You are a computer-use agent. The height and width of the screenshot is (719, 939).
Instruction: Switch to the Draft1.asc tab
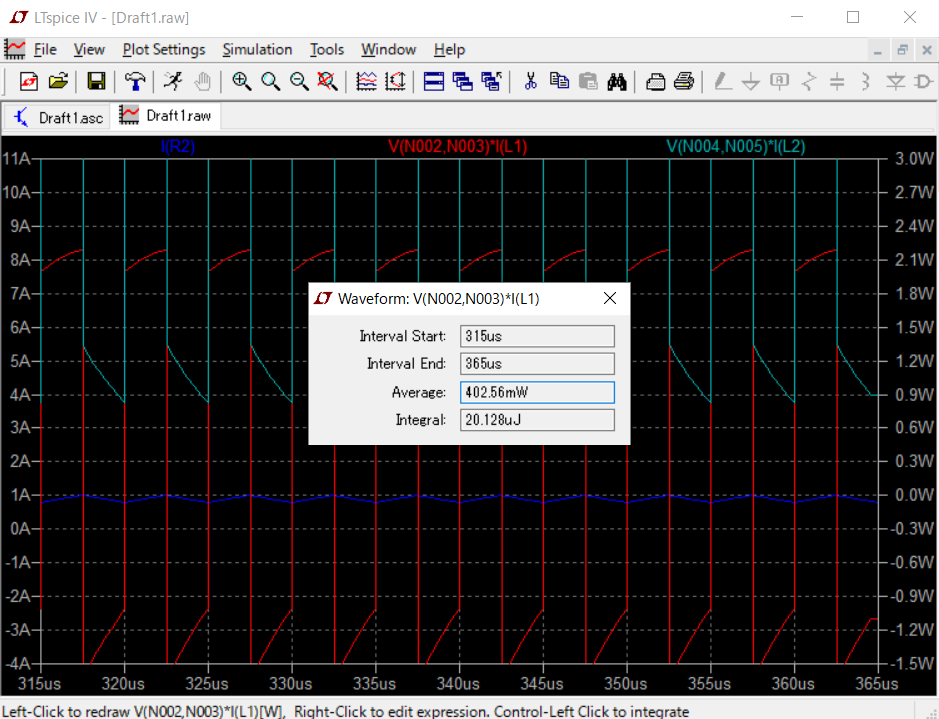point(58,117)
